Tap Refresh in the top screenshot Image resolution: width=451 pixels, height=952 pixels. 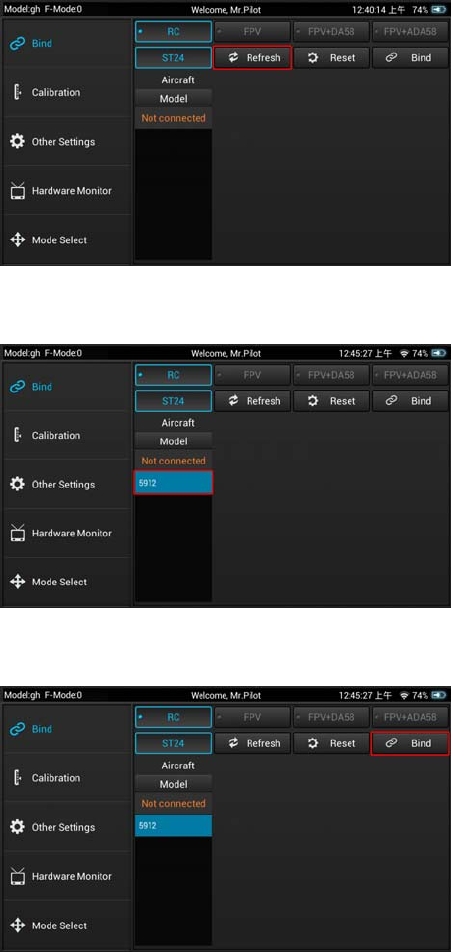[x=253, y=58]
